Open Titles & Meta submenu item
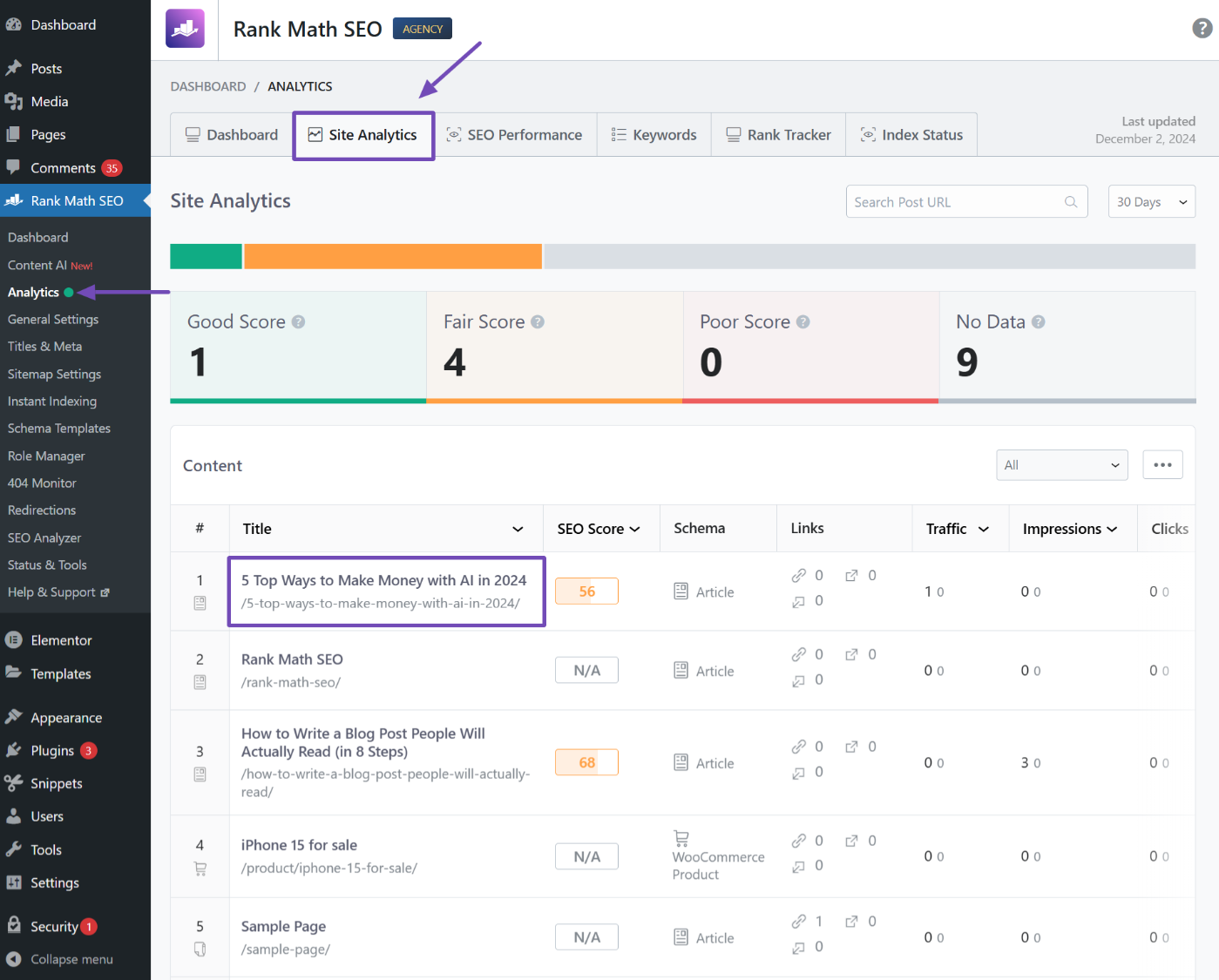Image resolution: width=1219 pixels, height=980 pixels. pyautogui.click(x=44, y=347)
